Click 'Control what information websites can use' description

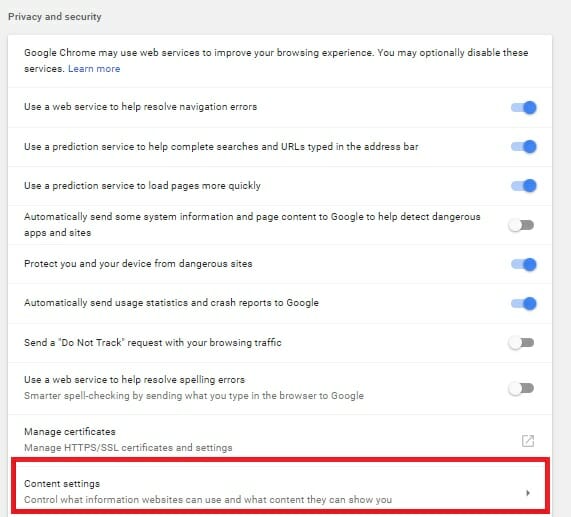[x=208, y=500]
